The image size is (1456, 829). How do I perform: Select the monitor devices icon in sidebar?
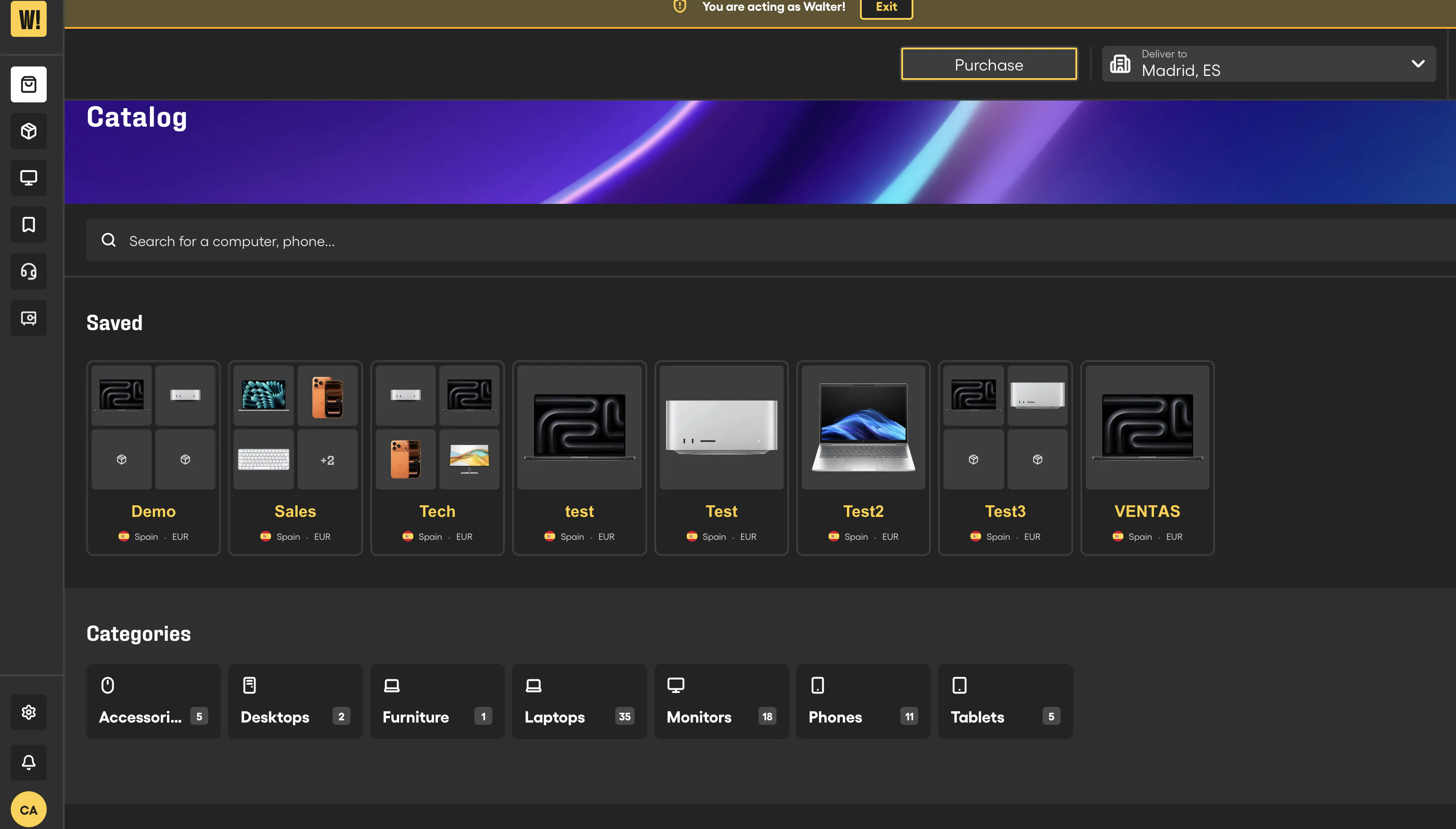(28, 178)
